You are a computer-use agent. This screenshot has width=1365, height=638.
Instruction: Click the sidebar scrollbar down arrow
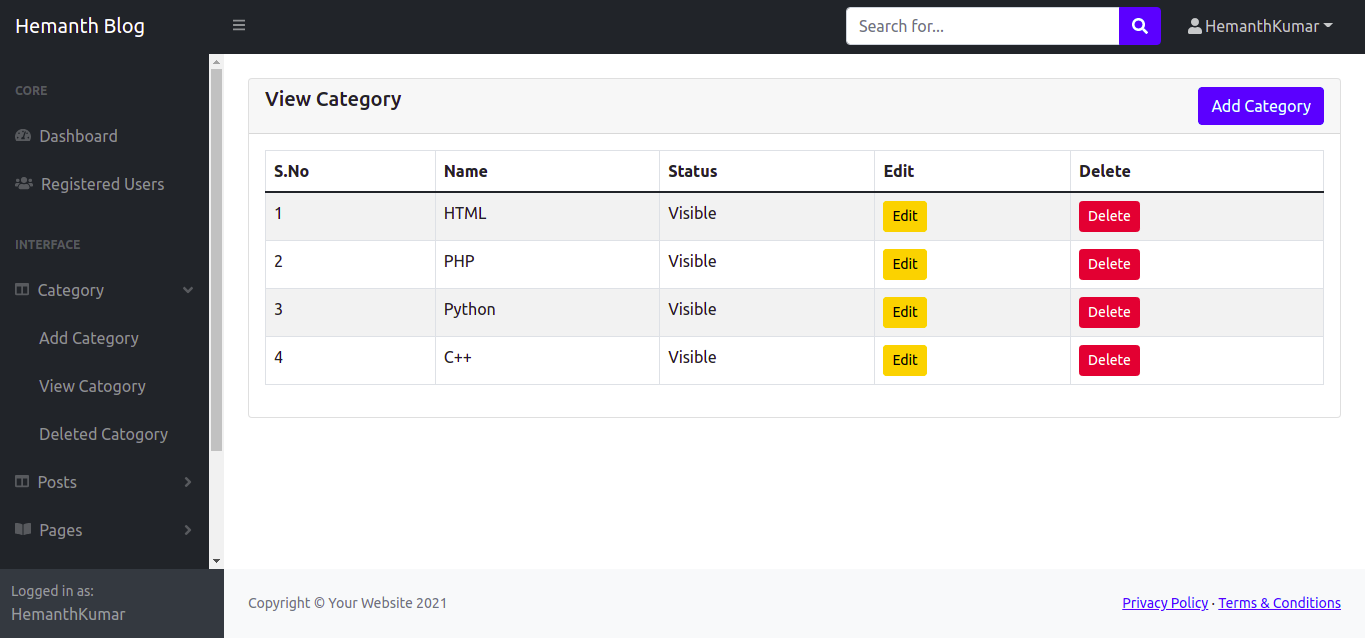point(216,562)
